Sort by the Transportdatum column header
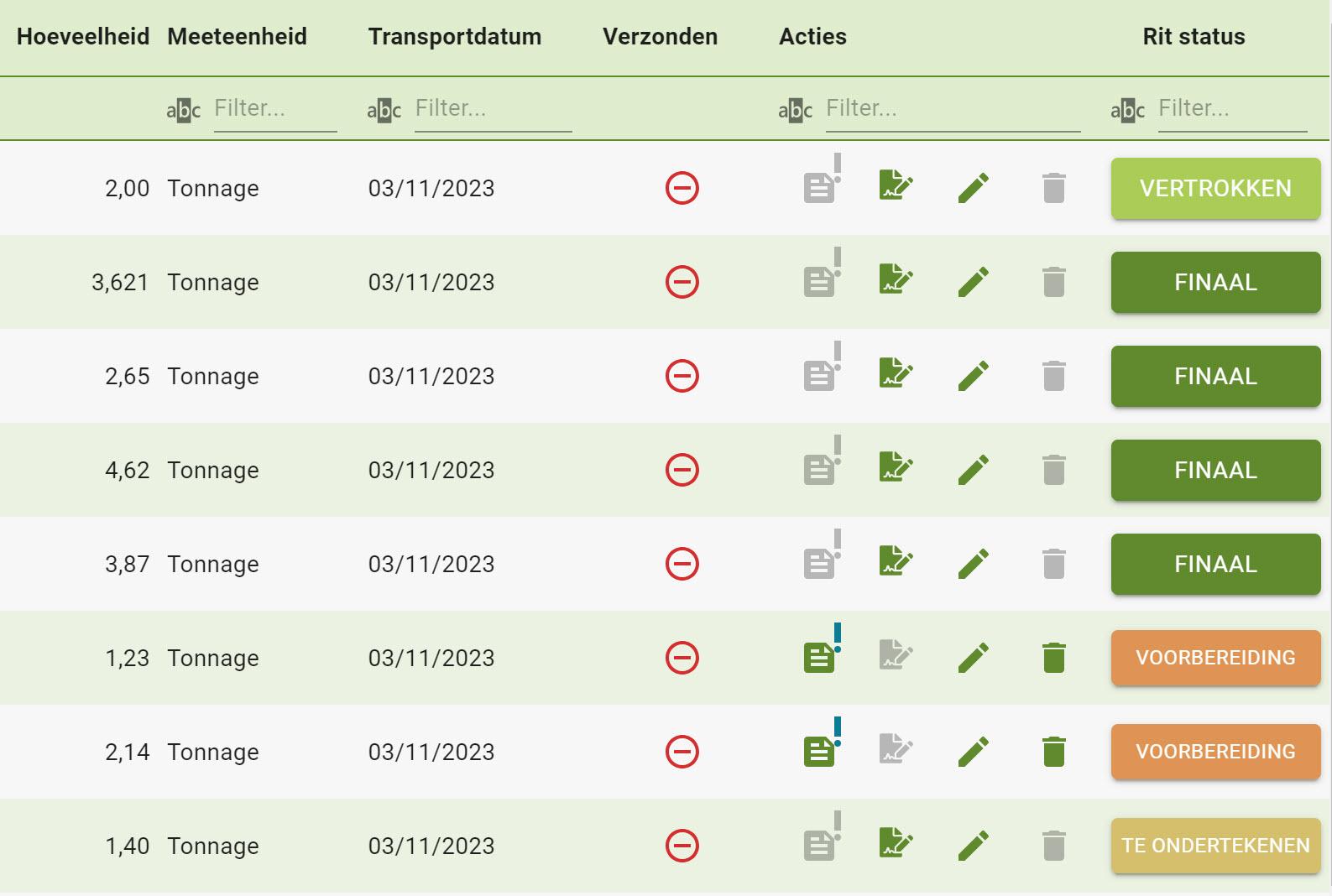The width and height of the screenshot is (1332, 896). (454, 37)
